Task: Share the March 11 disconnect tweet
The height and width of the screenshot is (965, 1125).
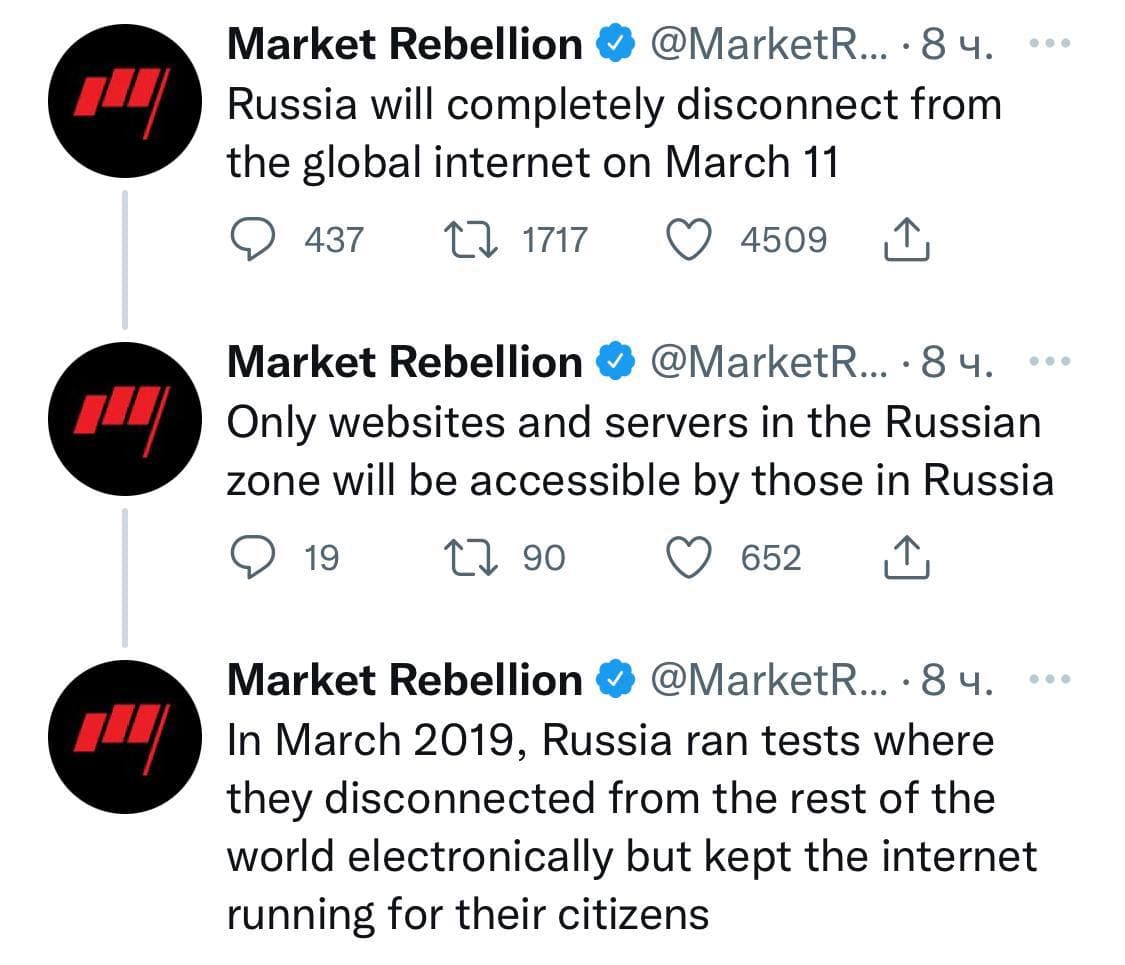Action: pos(907,240)
